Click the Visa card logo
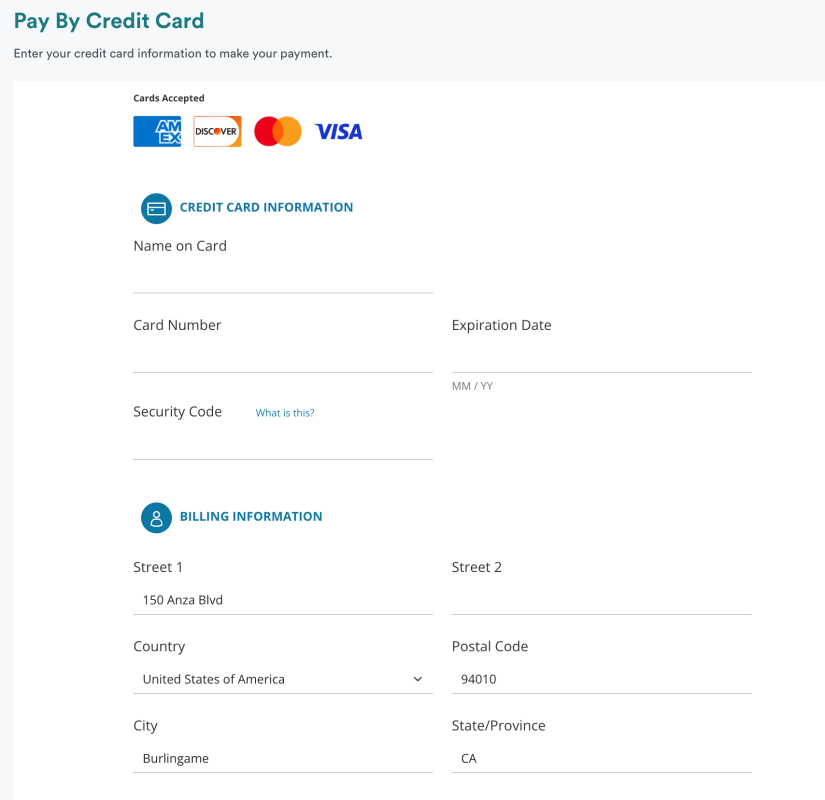The height and width of the screenshot is (800, 825). (x=338, y=132)
